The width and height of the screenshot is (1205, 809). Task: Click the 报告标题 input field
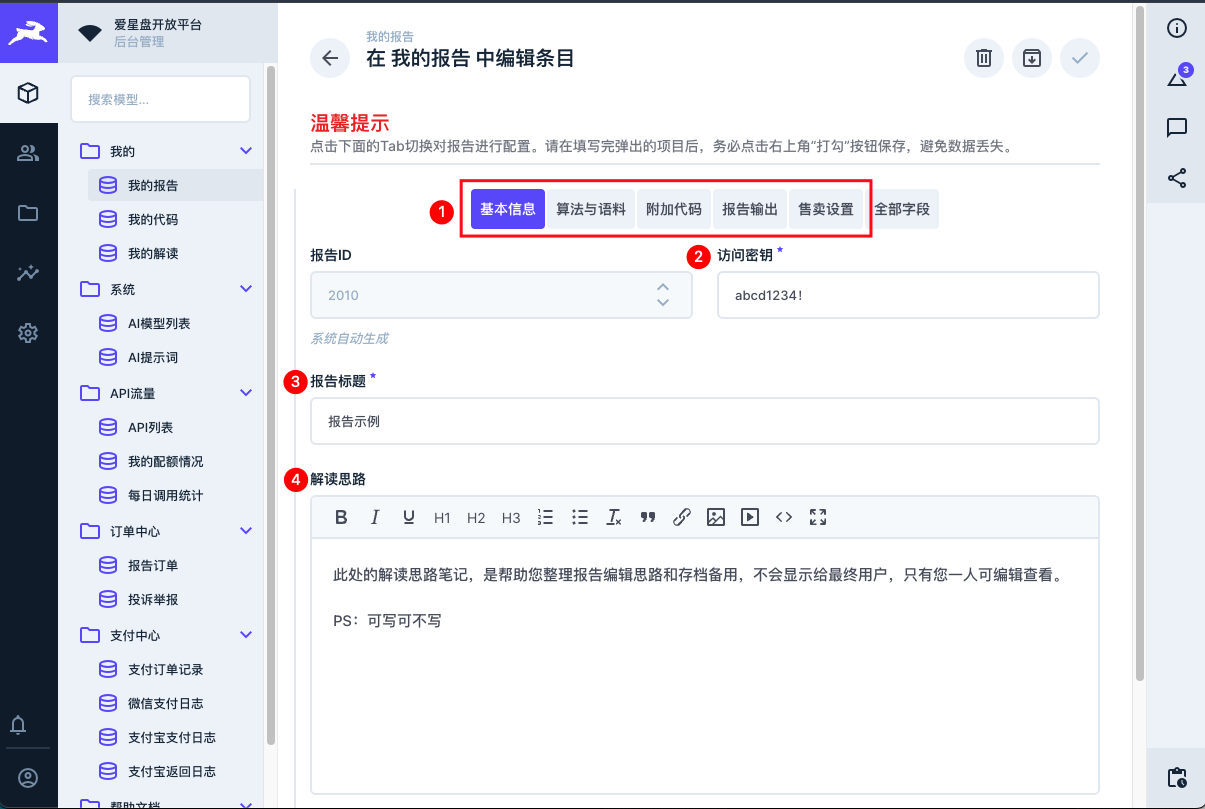pyautogui.click(x=705, y=421)
